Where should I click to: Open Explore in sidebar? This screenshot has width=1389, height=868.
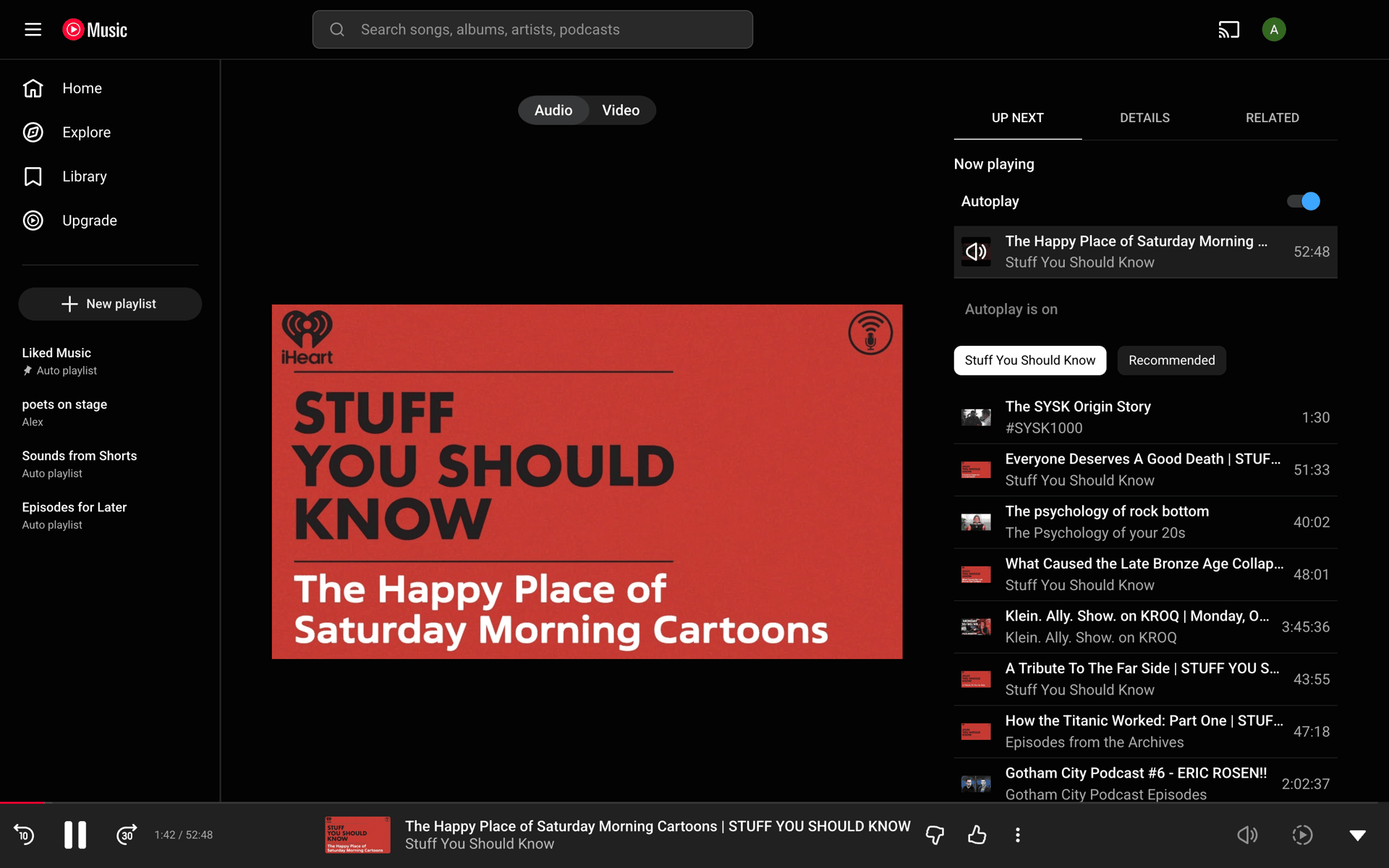coord(110,132)
